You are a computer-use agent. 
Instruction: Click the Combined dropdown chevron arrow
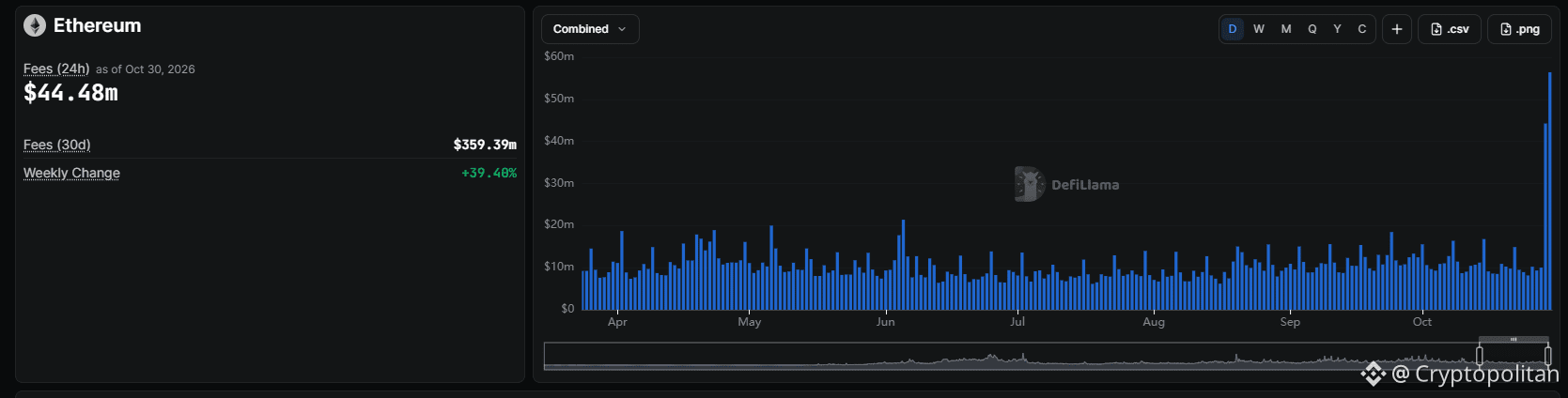(x=622, y=29)
